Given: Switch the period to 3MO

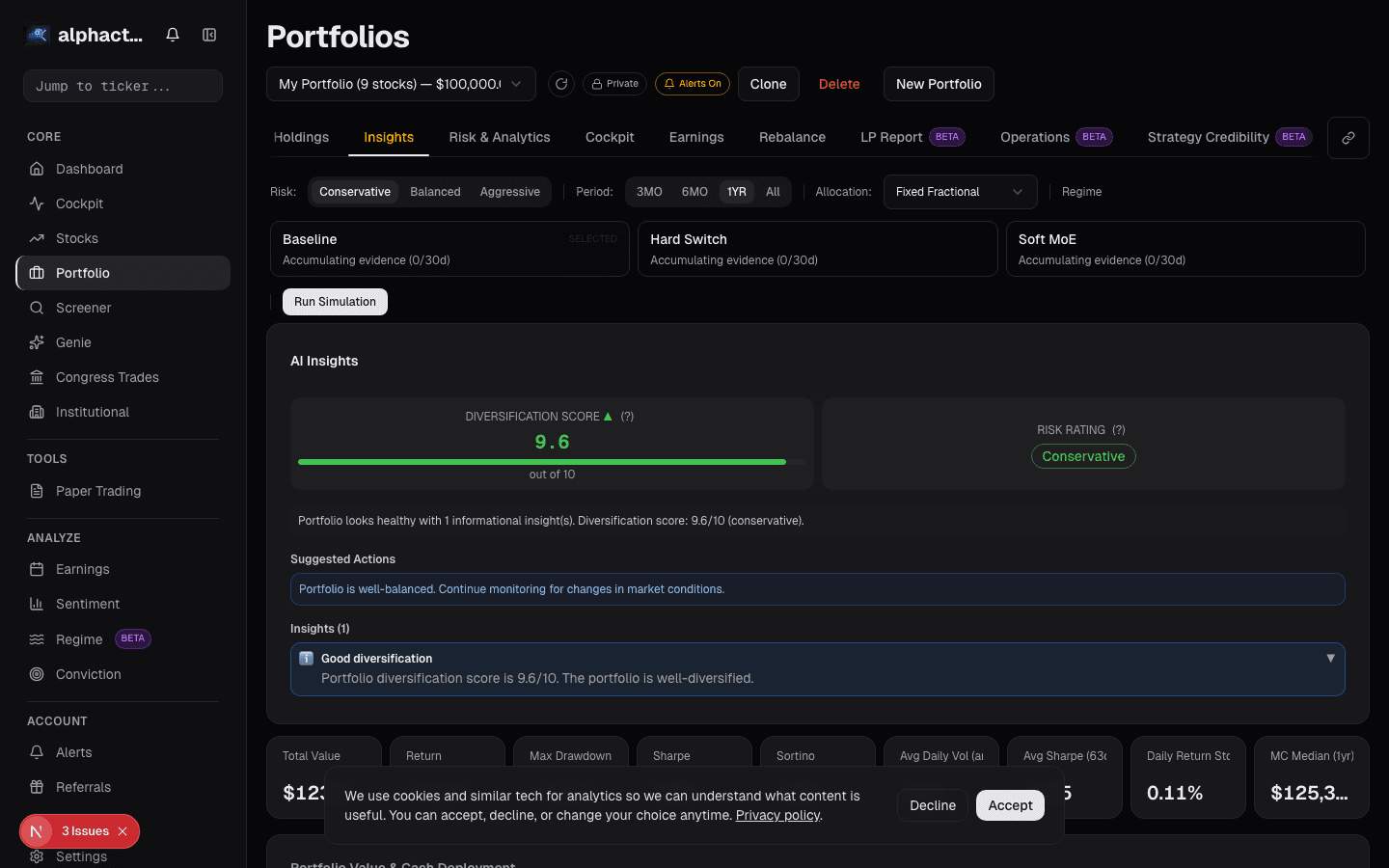Looking at the screenshot, I should 648,192.
